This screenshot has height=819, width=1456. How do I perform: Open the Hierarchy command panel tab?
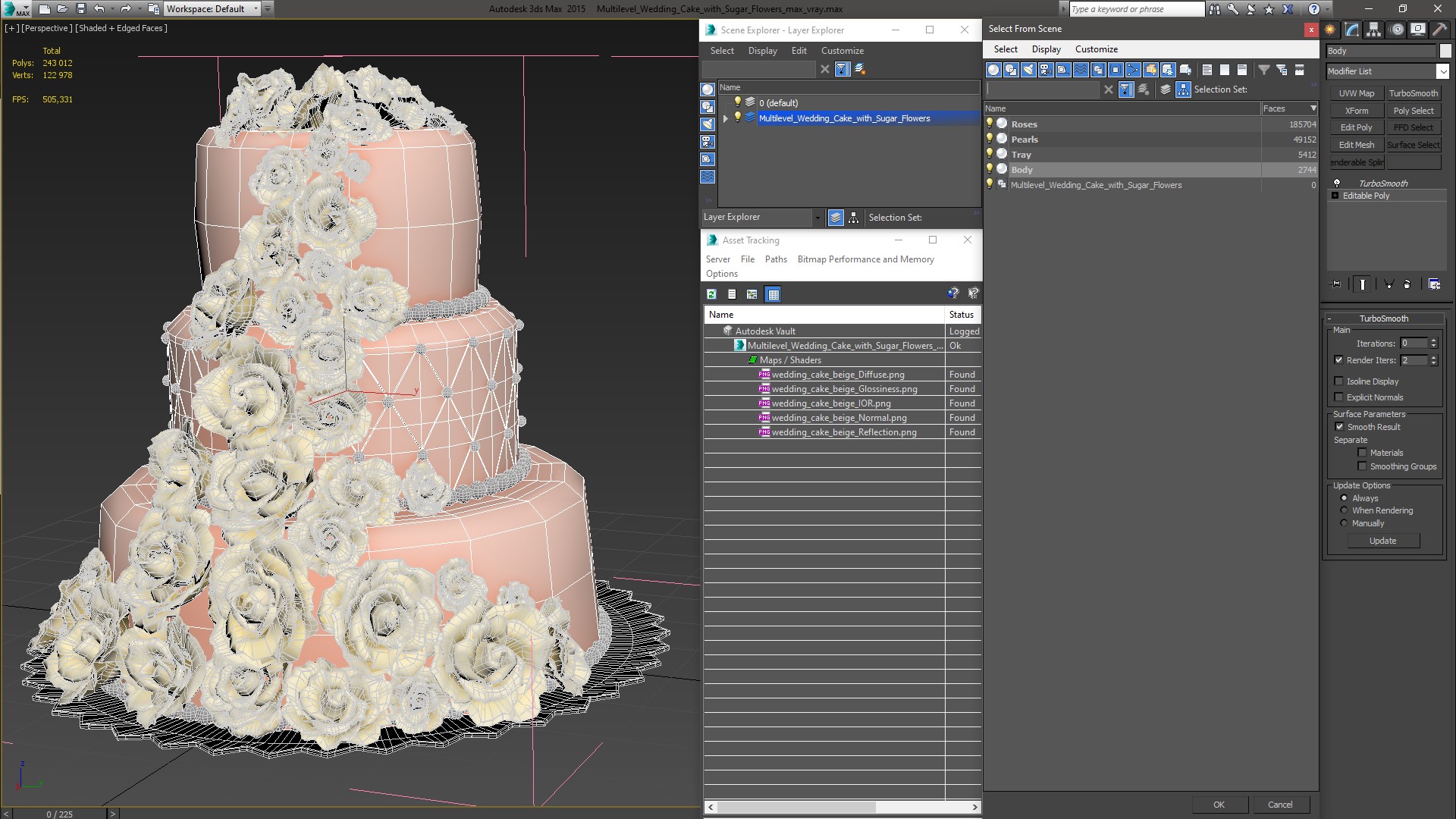click(x=1374, y=30)
